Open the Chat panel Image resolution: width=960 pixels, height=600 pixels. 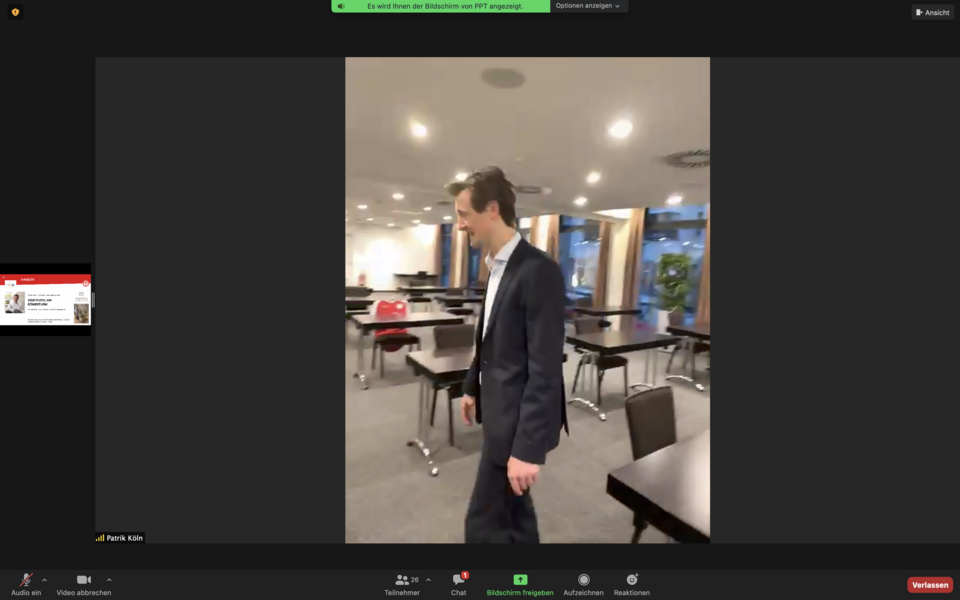point(458,584)
